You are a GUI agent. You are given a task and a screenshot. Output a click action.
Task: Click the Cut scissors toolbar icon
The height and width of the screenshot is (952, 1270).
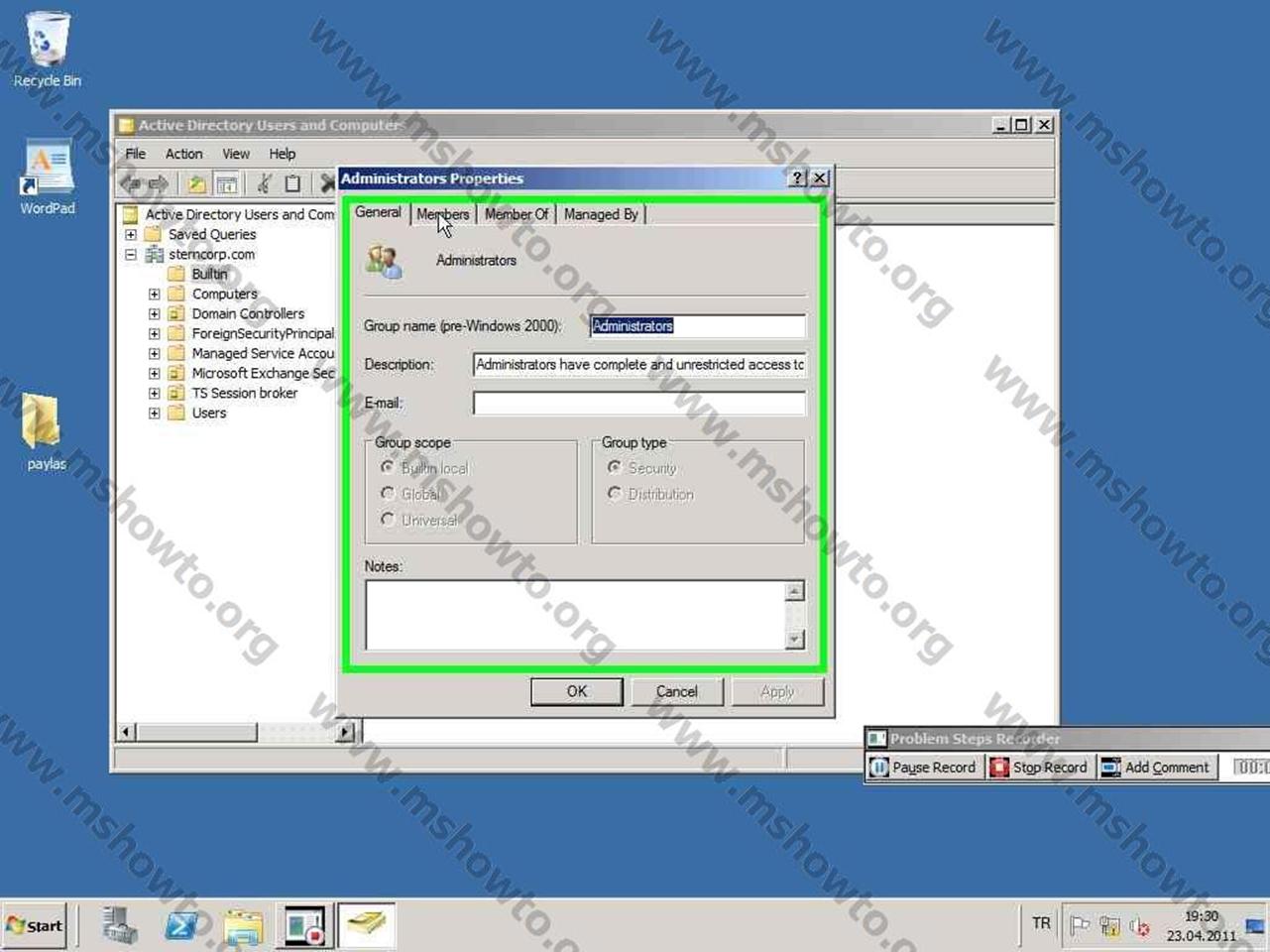pyautogui.click(x=264, y=183)
